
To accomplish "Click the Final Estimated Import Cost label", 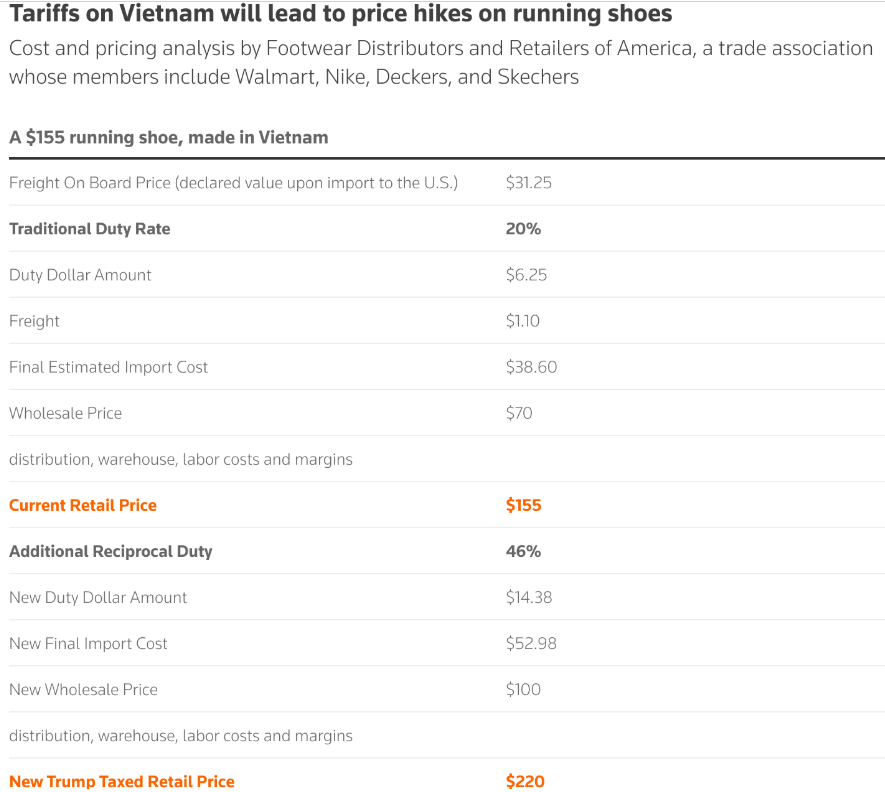I will [108, 367].
